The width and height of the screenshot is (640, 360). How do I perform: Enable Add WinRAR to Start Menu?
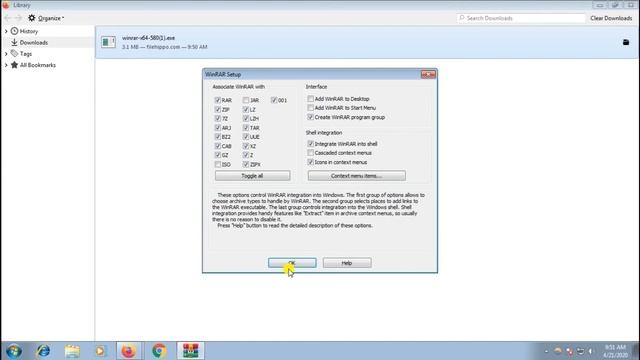[311, 108]
